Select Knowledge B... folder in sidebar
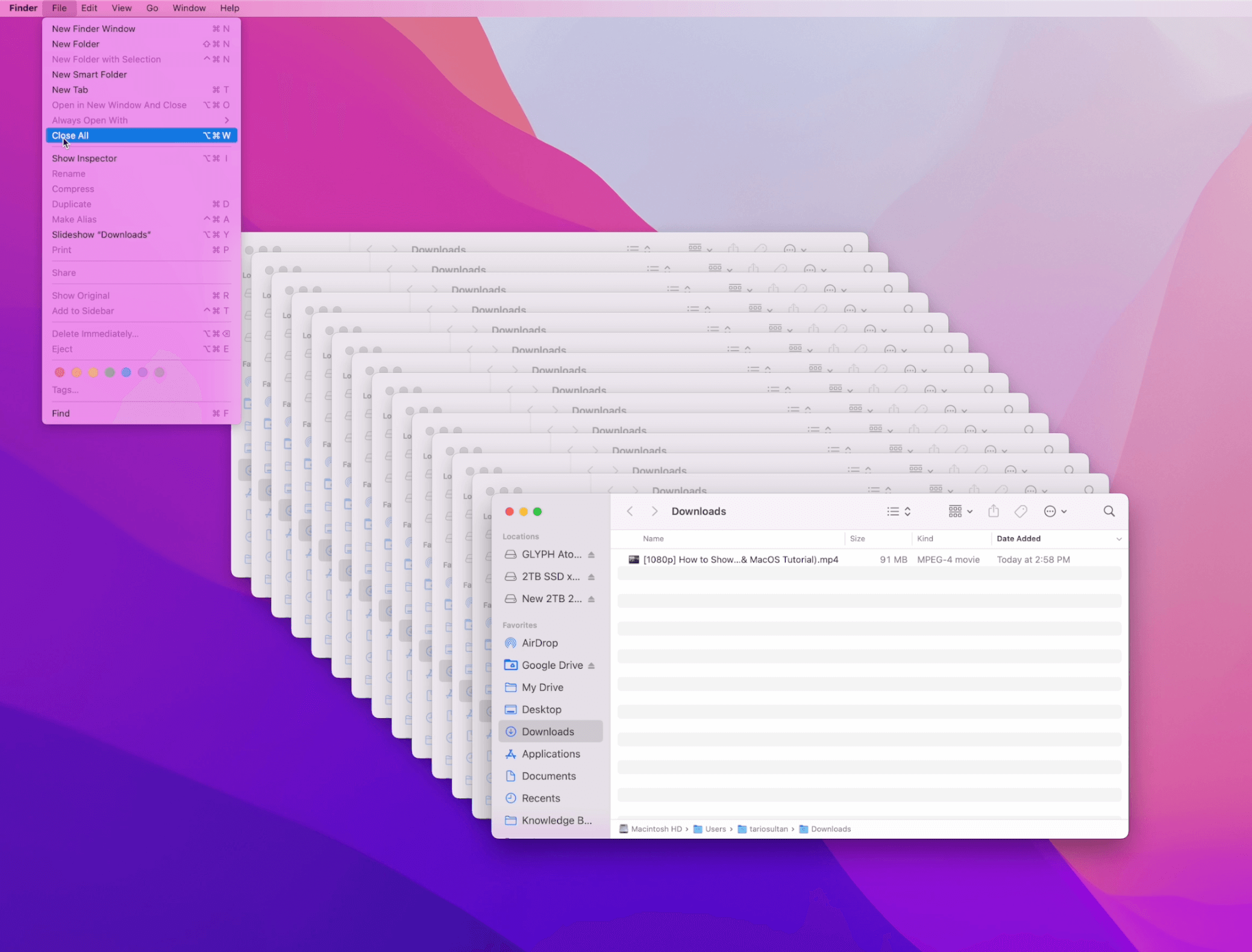Viewport: 1252px width, 952px height. pos(550,820)
